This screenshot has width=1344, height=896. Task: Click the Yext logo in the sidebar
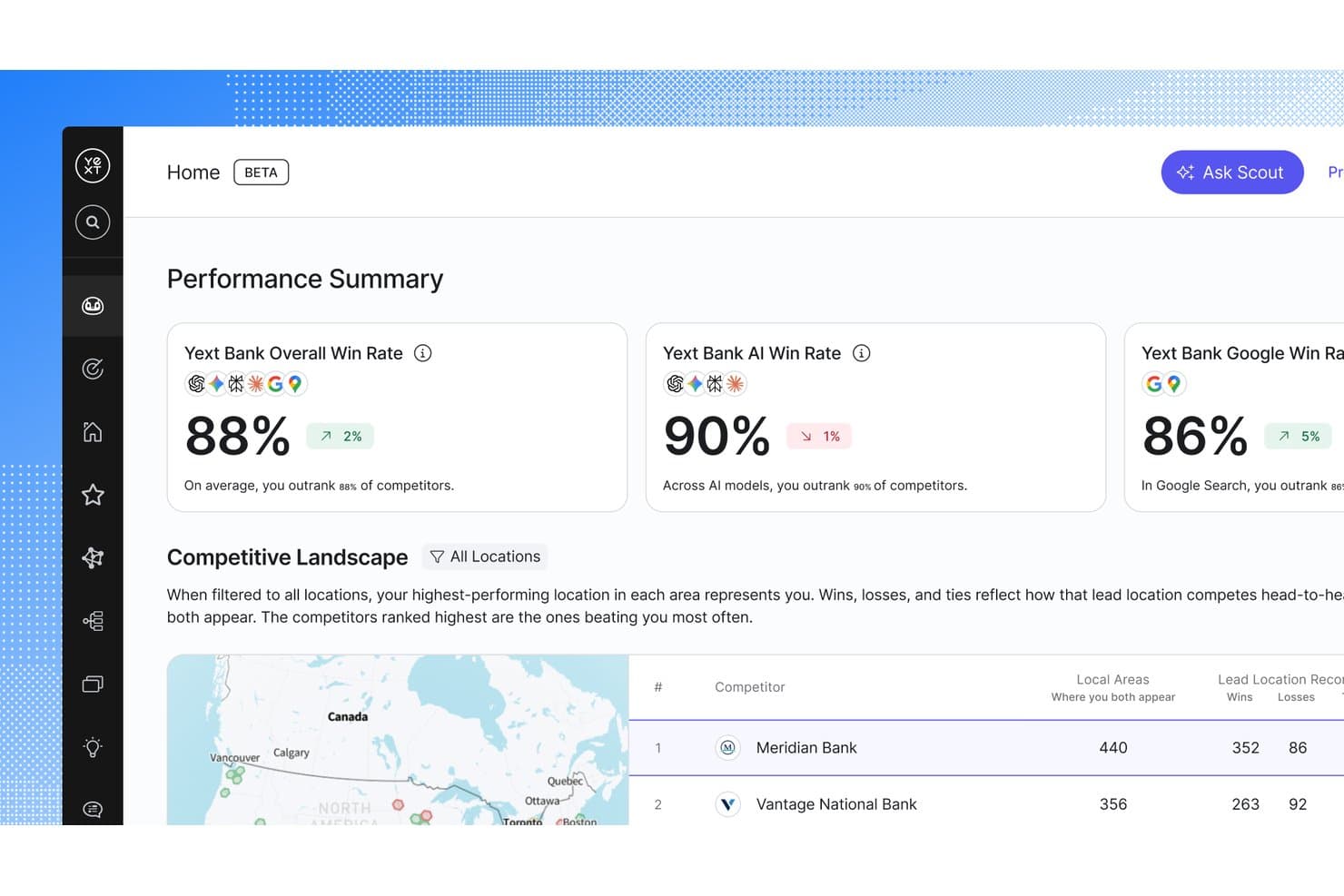point(93,165)
